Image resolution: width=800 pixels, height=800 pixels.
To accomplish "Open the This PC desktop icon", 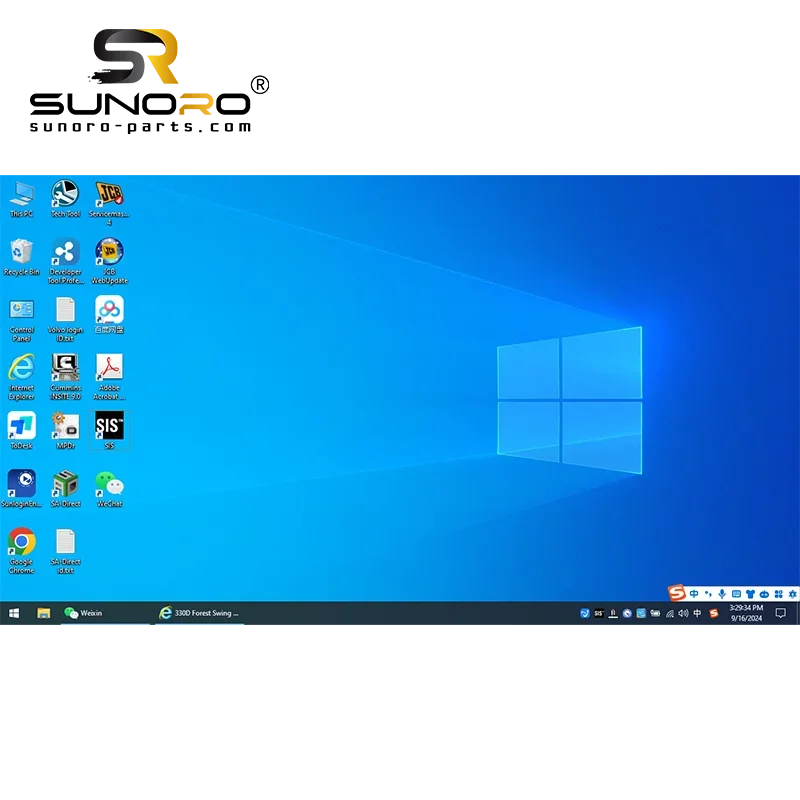I will coord(21,200).
